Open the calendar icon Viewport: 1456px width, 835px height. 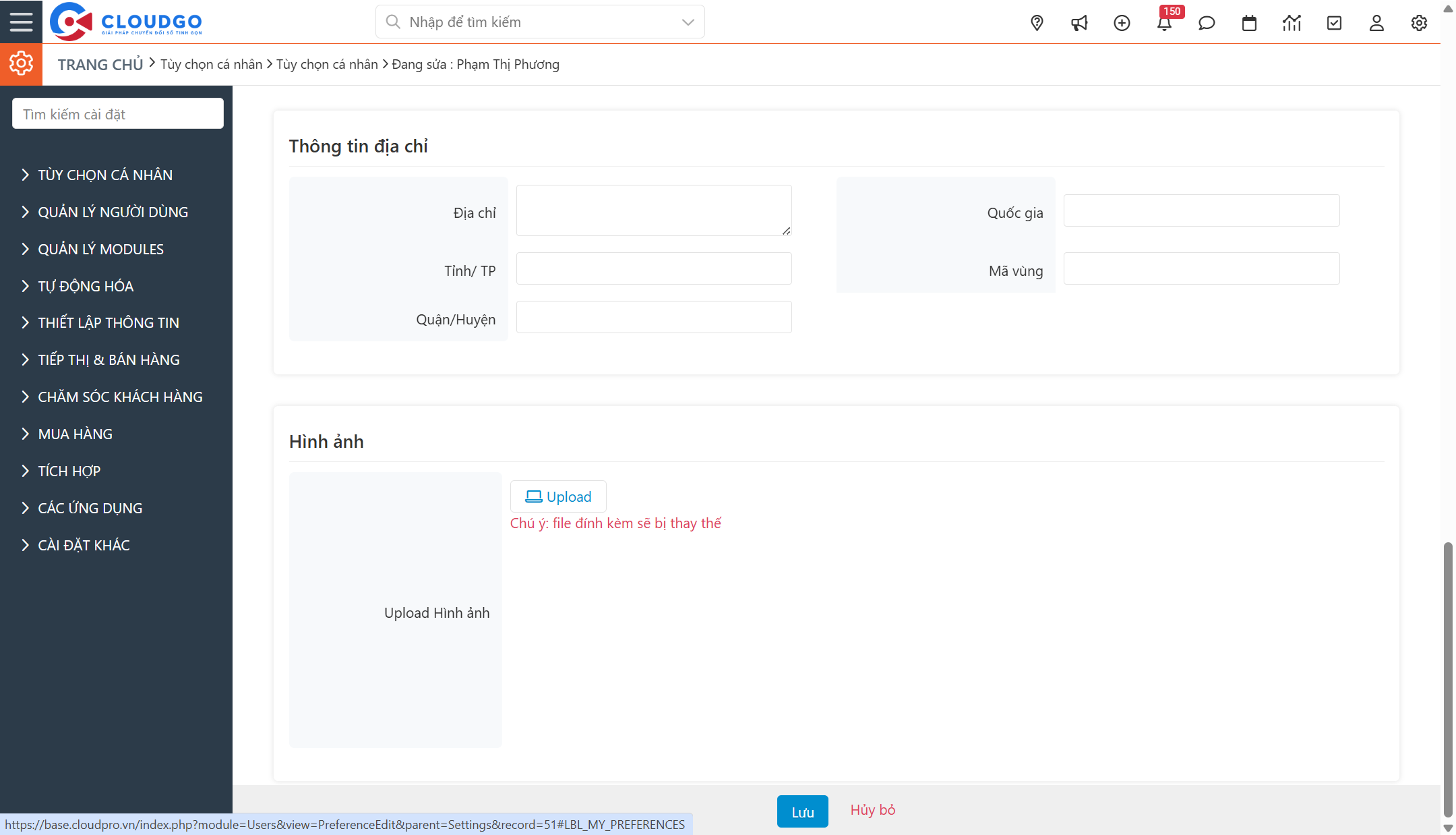[1249, 23]
